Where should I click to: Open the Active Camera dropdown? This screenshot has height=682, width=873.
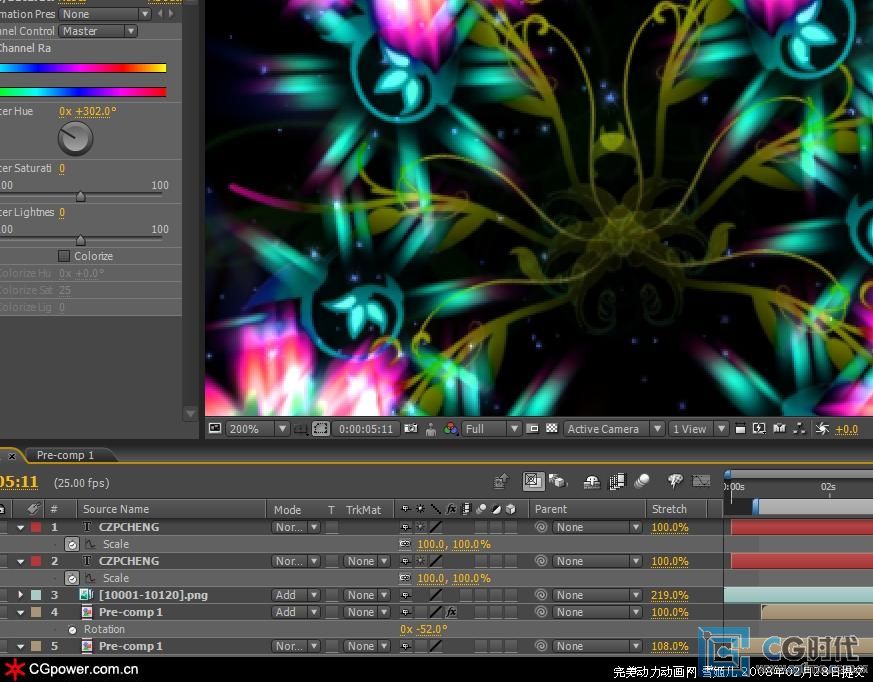tap(614, 429)
